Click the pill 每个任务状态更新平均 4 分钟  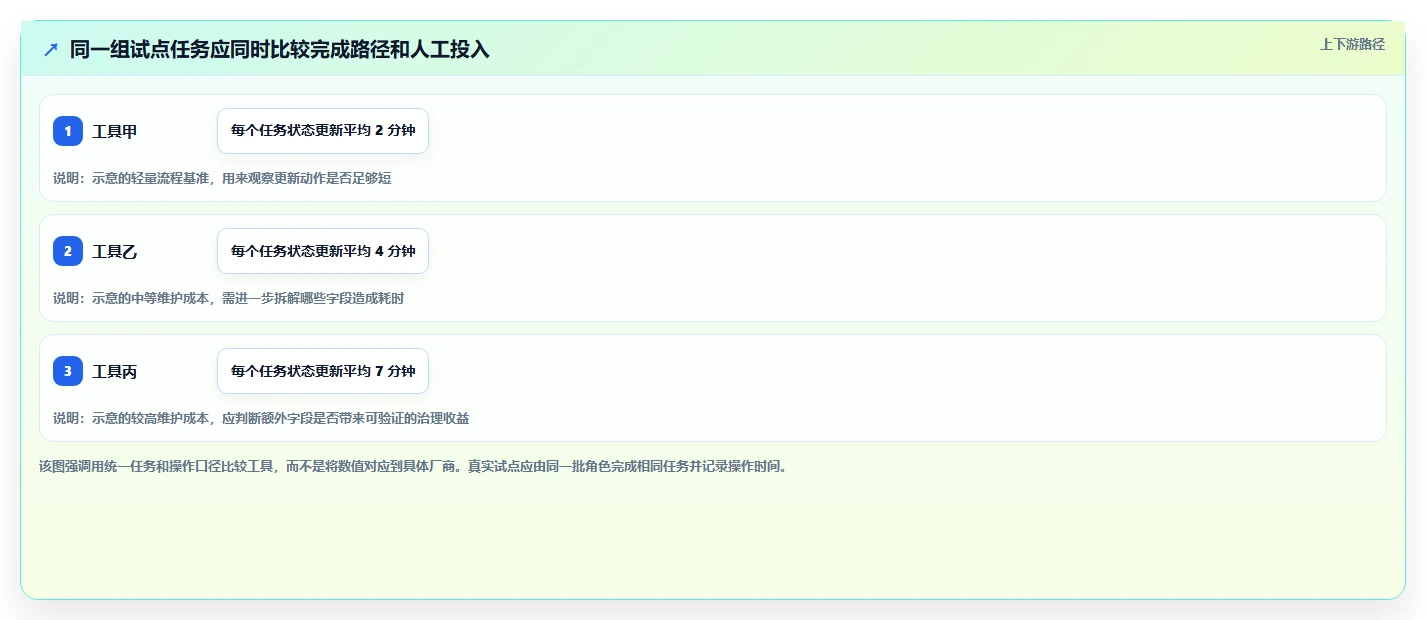coord(323,251)
